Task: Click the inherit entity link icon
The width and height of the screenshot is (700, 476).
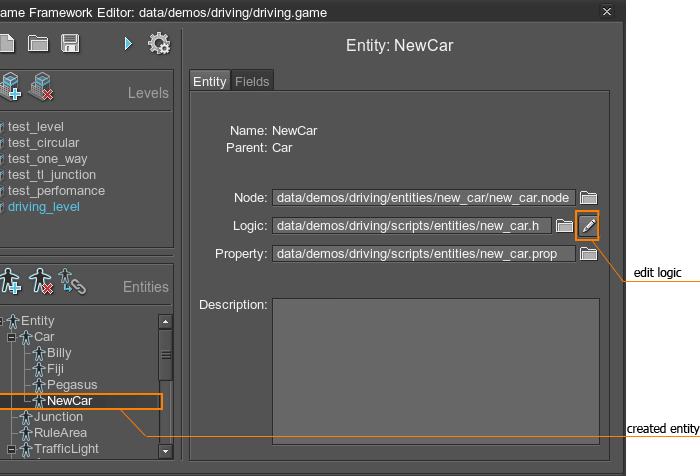Action: (x=71, y=282)
